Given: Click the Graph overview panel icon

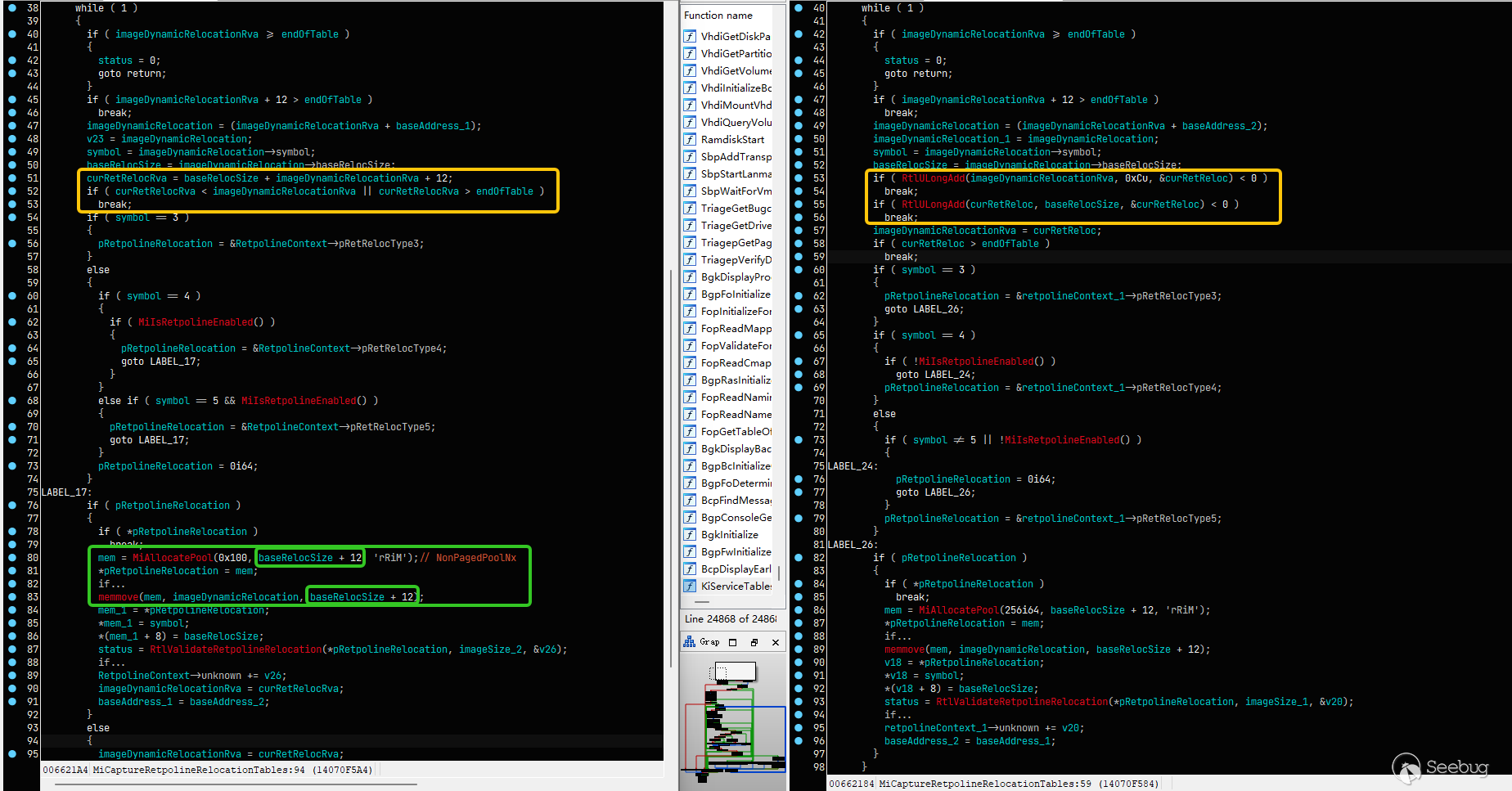Looking at the screenshot, I should pyautogui.click(x=689, y=642).
